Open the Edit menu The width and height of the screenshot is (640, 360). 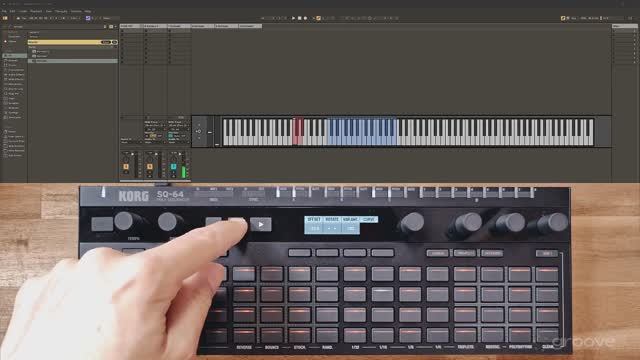point(12,11)
